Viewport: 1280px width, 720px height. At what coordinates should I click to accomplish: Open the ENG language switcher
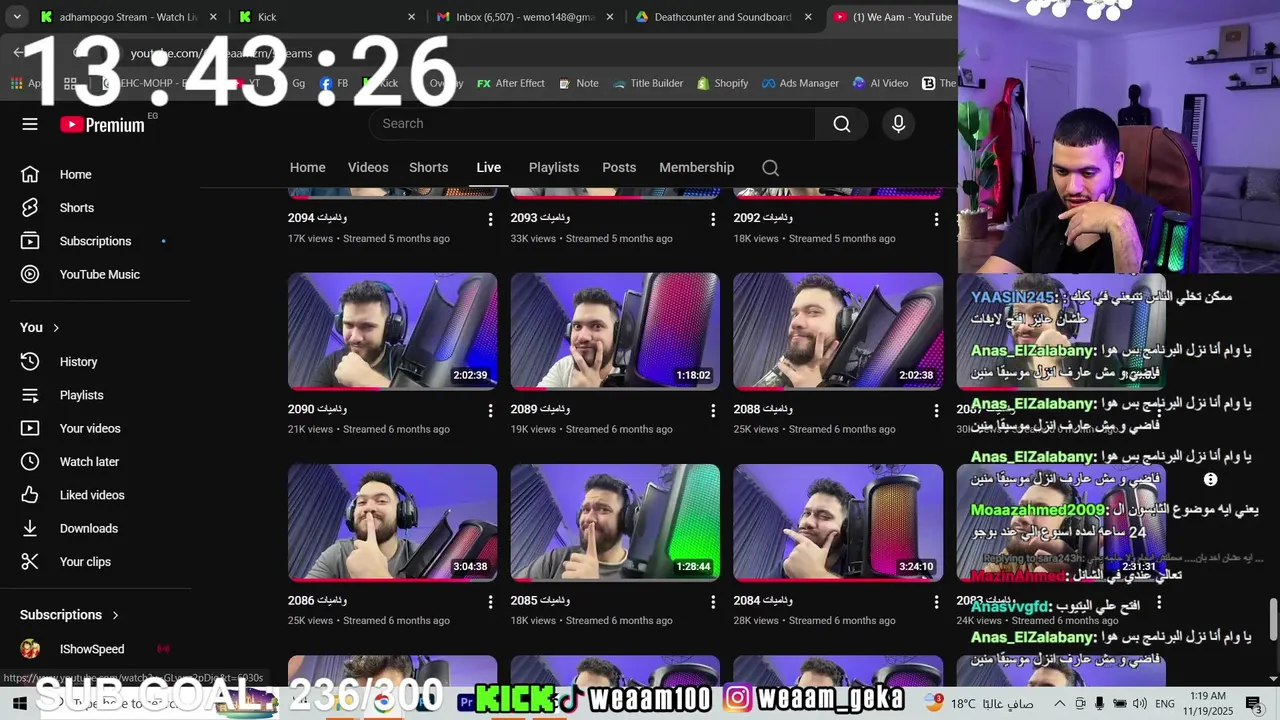pyautogui.click(x=1165, y=704)
